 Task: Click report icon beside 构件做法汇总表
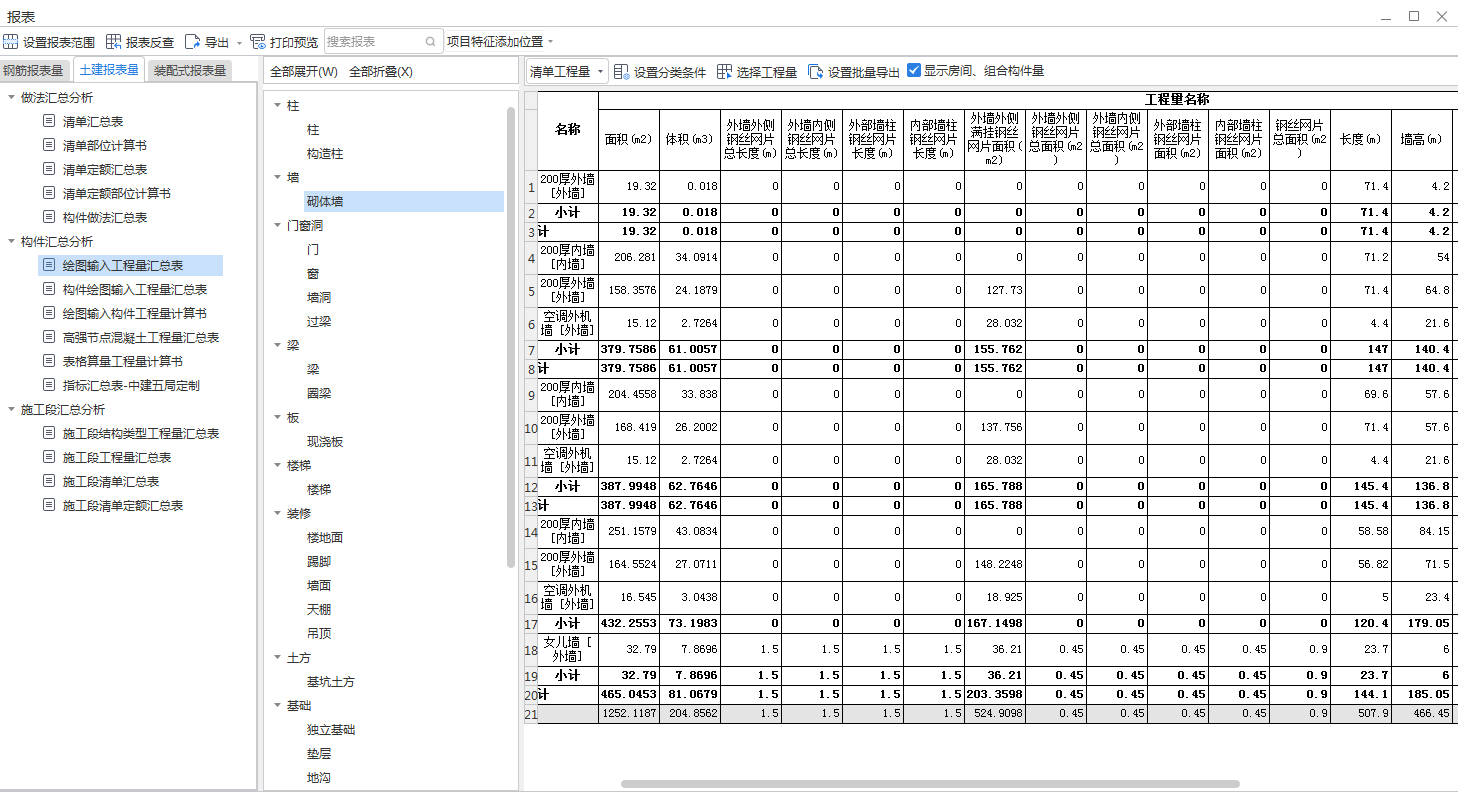coord(49,217)
